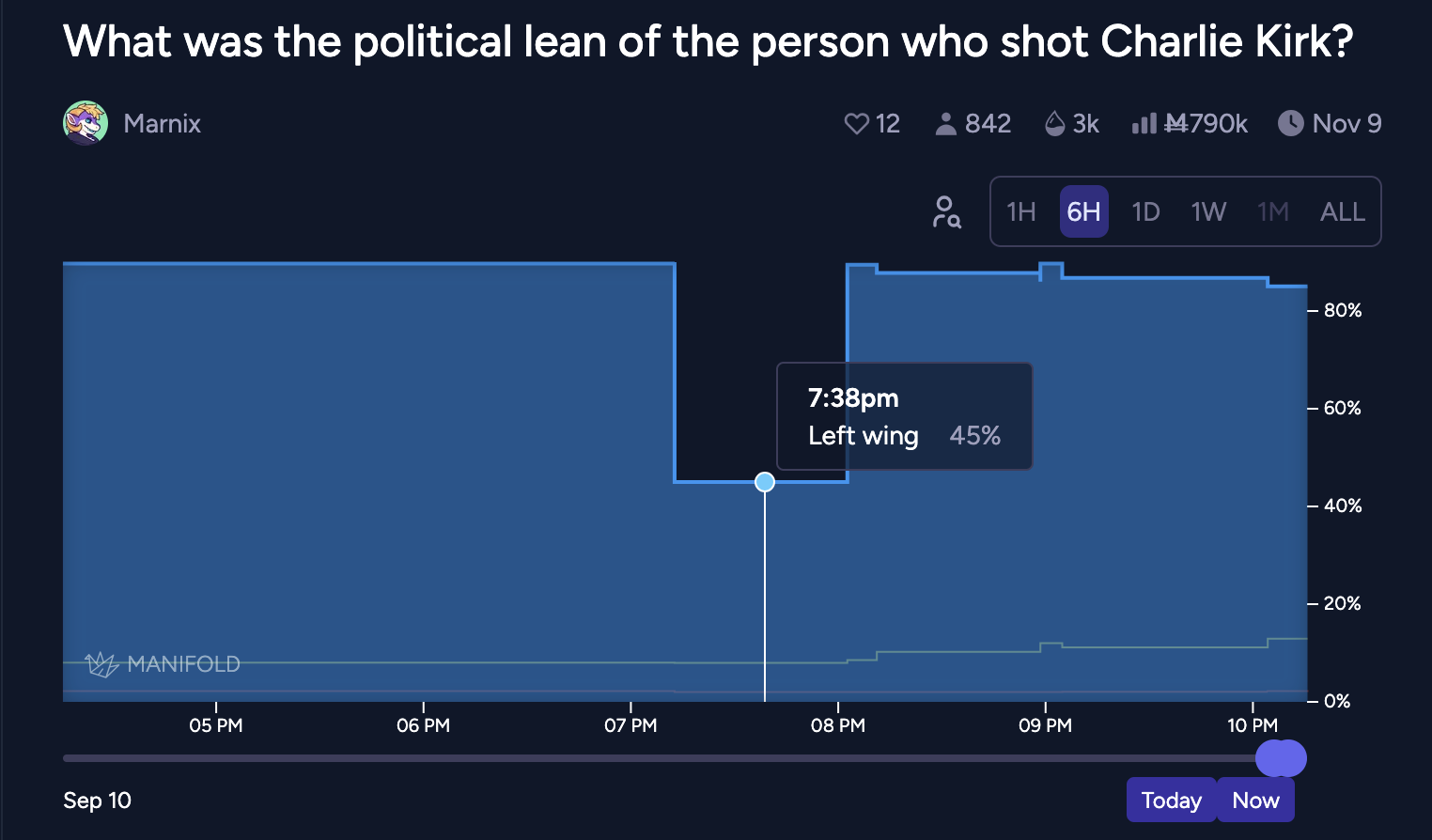Screen dimensions: 1432x840
Task: Select the 1H time range
Action: [x=1020, y=212]
